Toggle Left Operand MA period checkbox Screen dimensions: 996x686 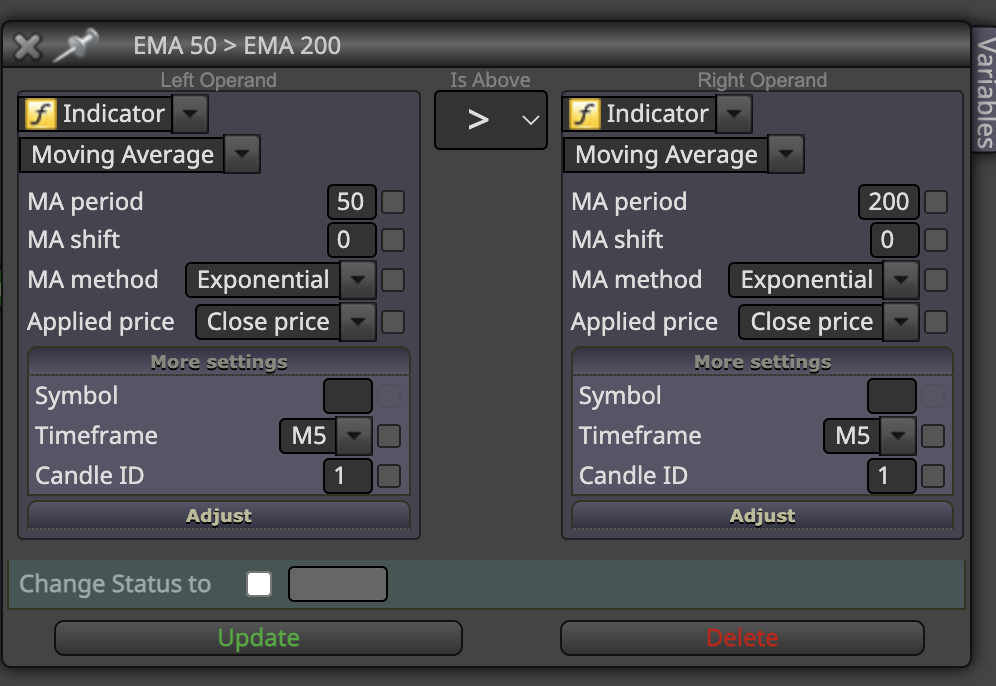[x=393, y=203]
